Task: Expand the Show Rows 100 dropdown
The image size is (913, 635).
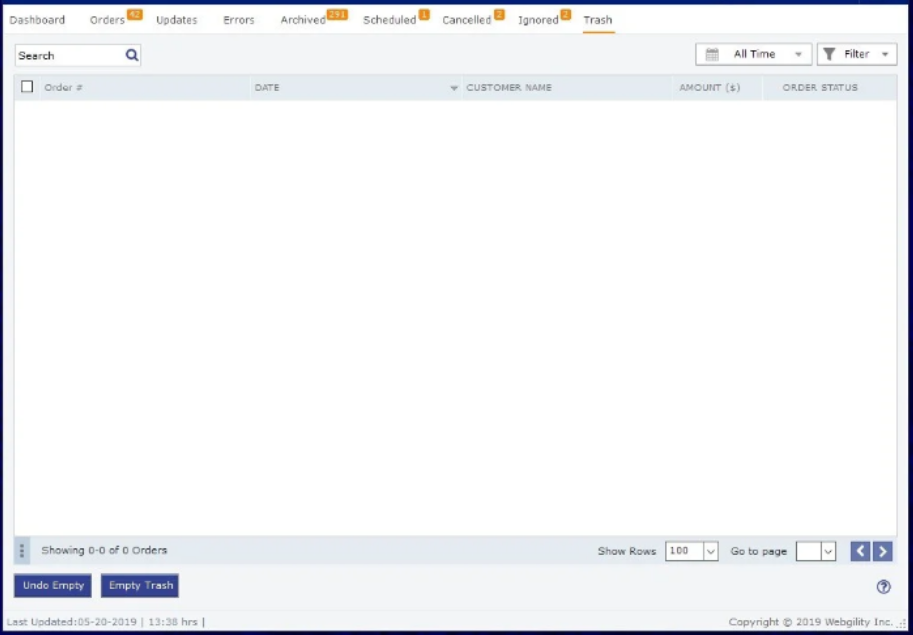Action: 710,551
